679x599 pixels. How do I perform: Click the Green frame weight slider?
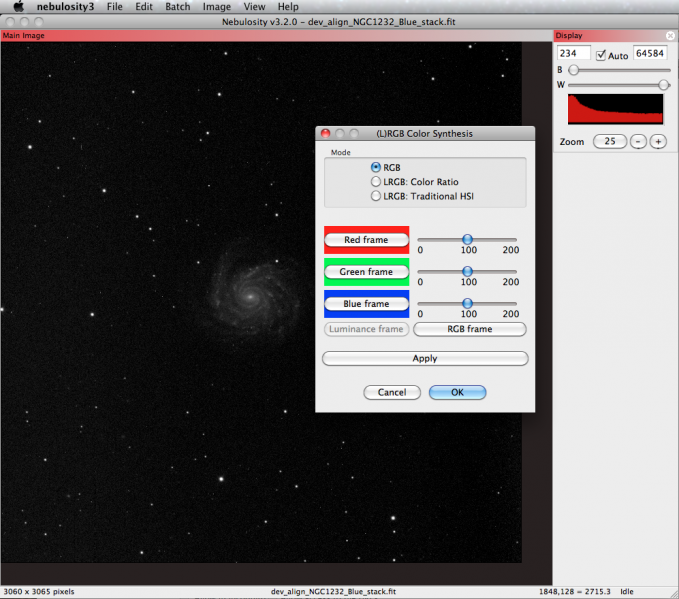tap(467, 271)
